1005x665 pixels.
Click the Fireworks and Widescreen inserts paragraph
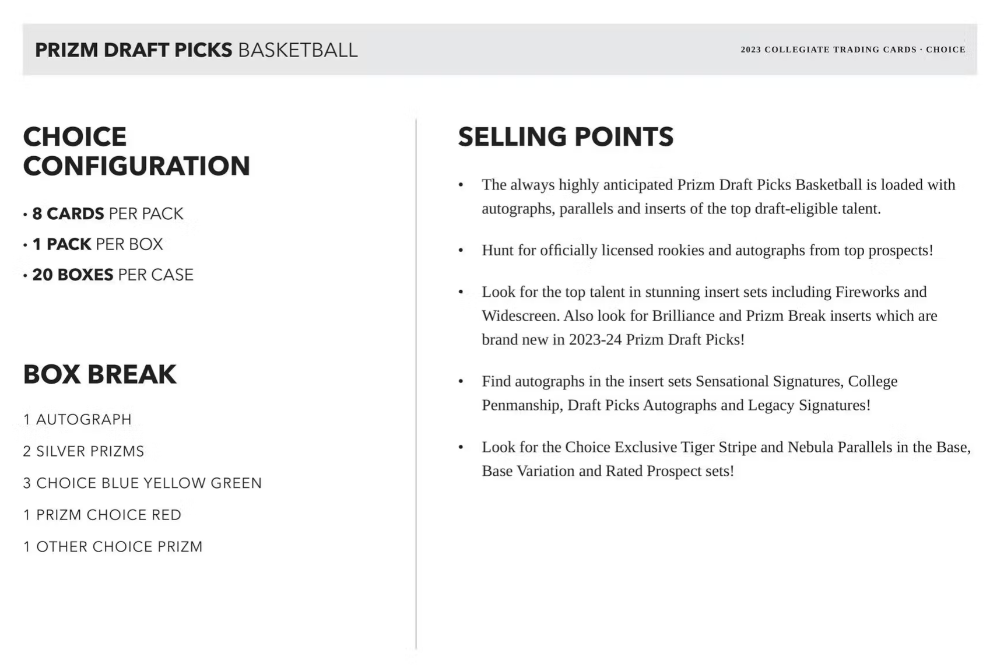(x=710, y=316)
